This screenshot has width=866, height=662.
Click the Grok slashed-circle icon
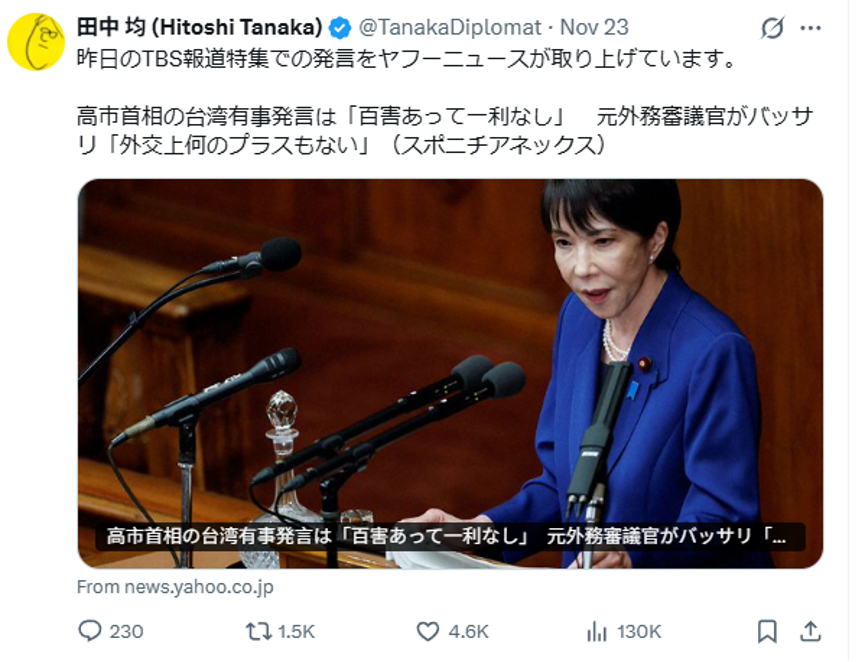click(x=772, y=28)
